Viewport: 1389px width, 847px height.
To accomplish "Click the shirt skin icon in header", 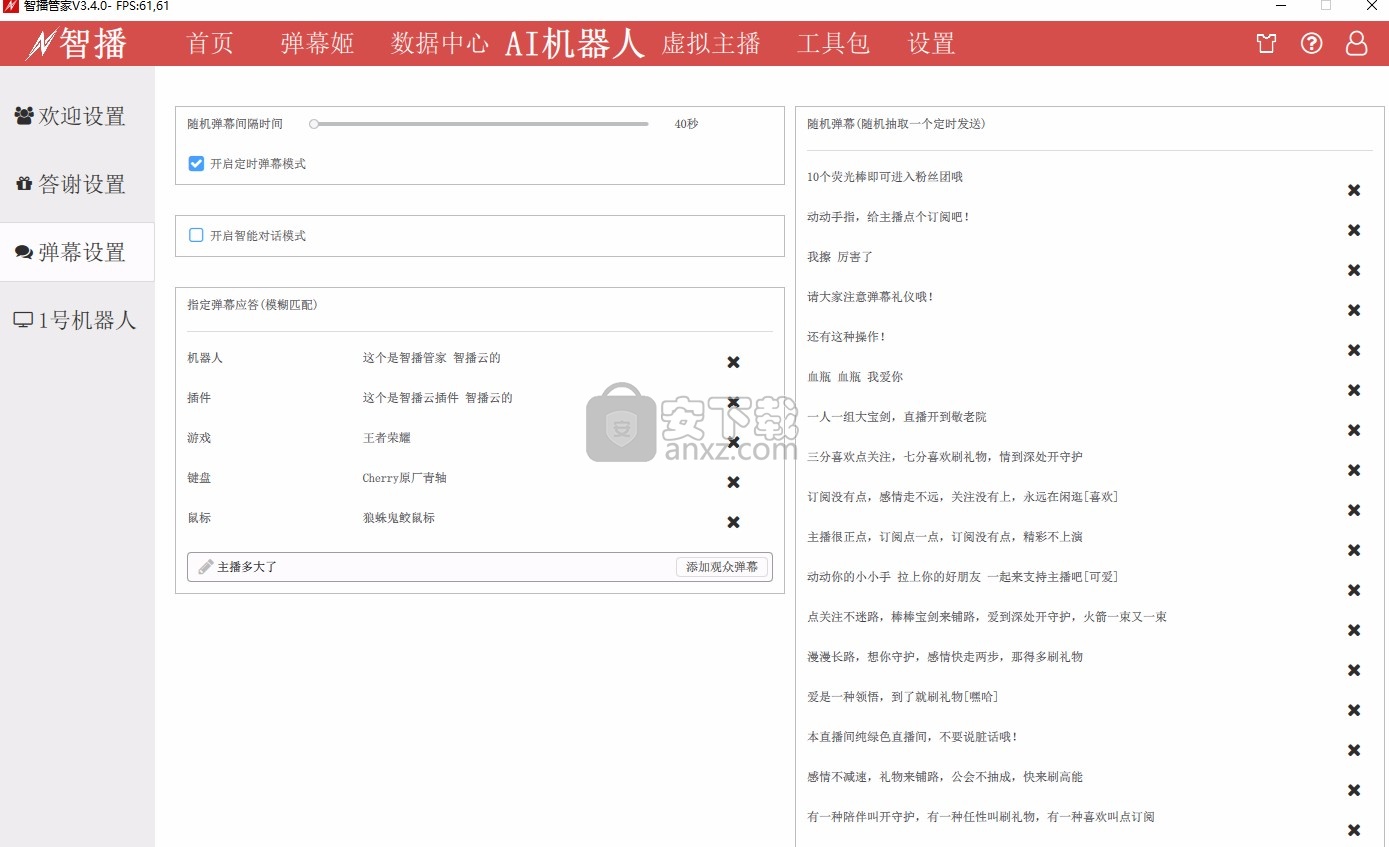I will pos(1266,44).
